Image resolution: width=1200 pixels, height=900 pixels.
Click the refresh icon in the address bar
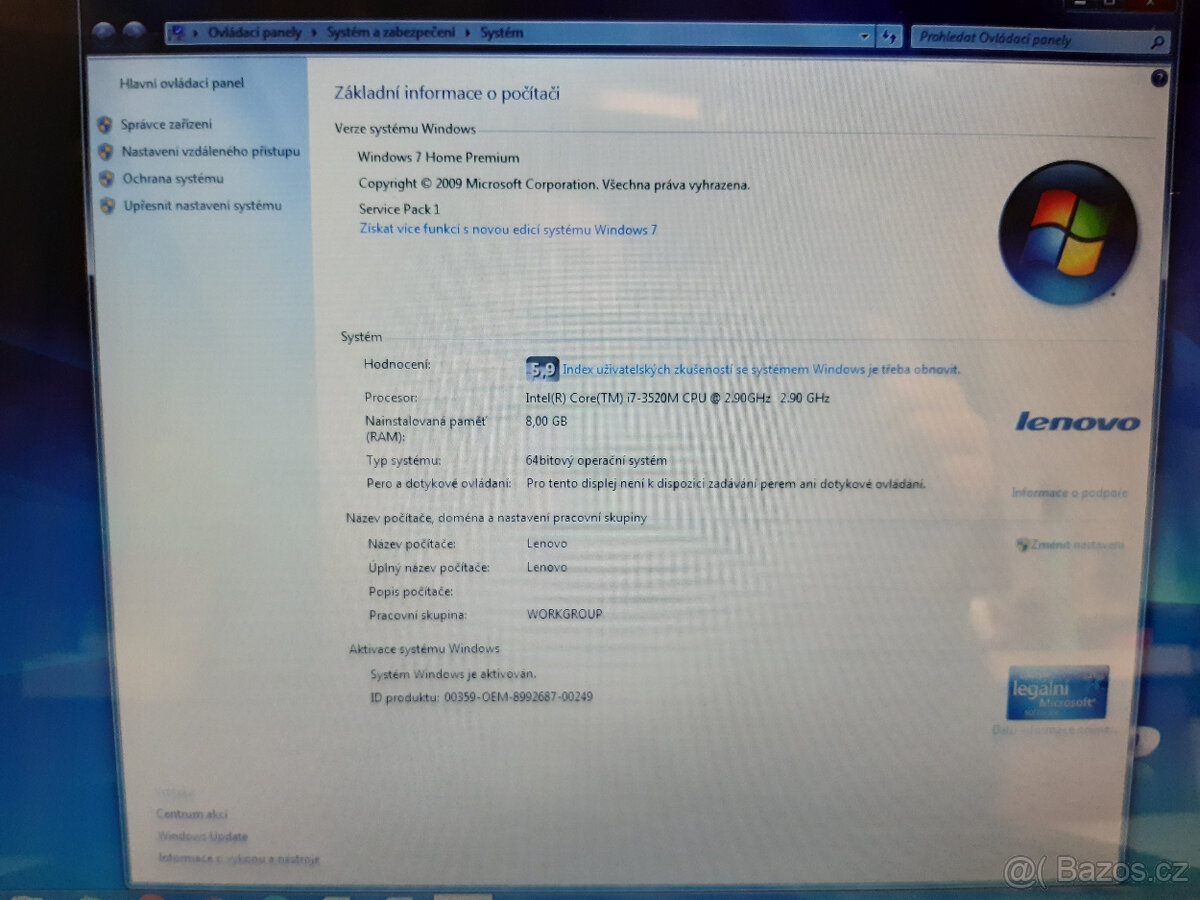[x=890, y=36]
